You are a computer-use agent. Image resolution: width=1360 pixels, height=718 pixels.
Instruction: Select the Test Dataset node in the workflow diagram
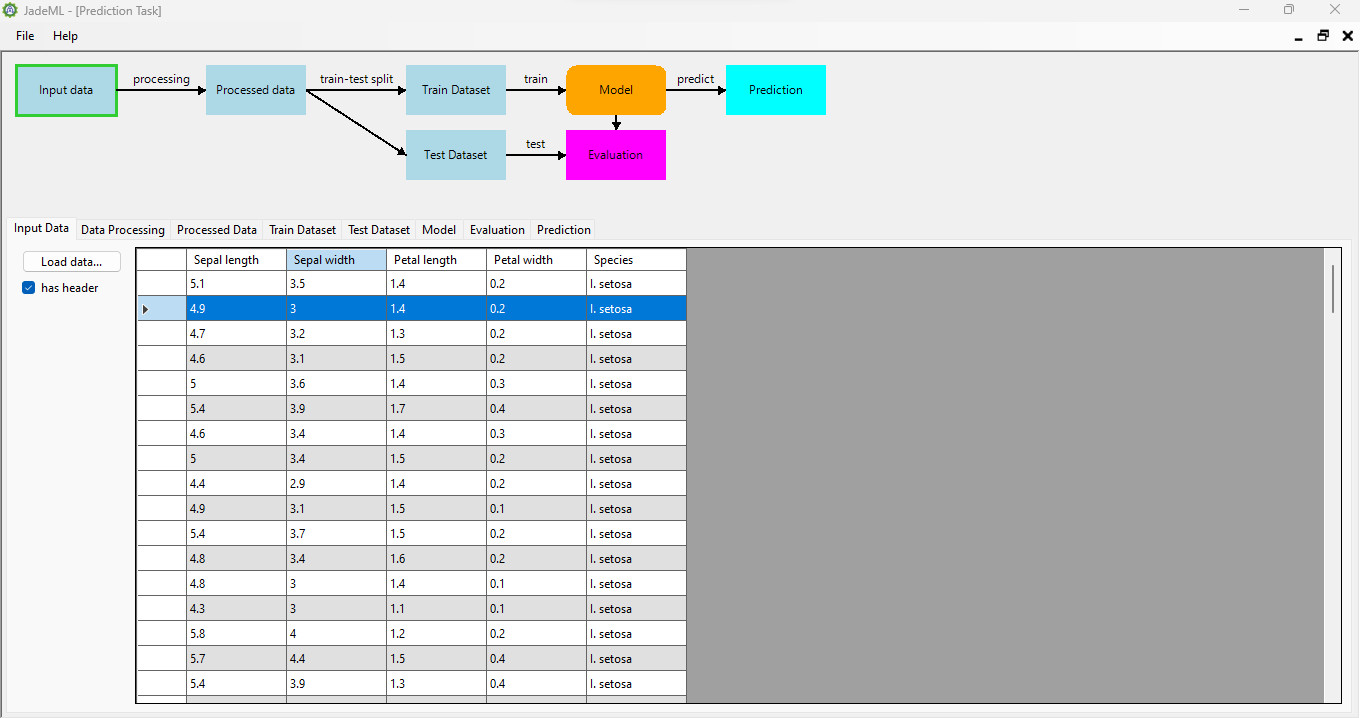pyautogui.click(x=456, y=155)
